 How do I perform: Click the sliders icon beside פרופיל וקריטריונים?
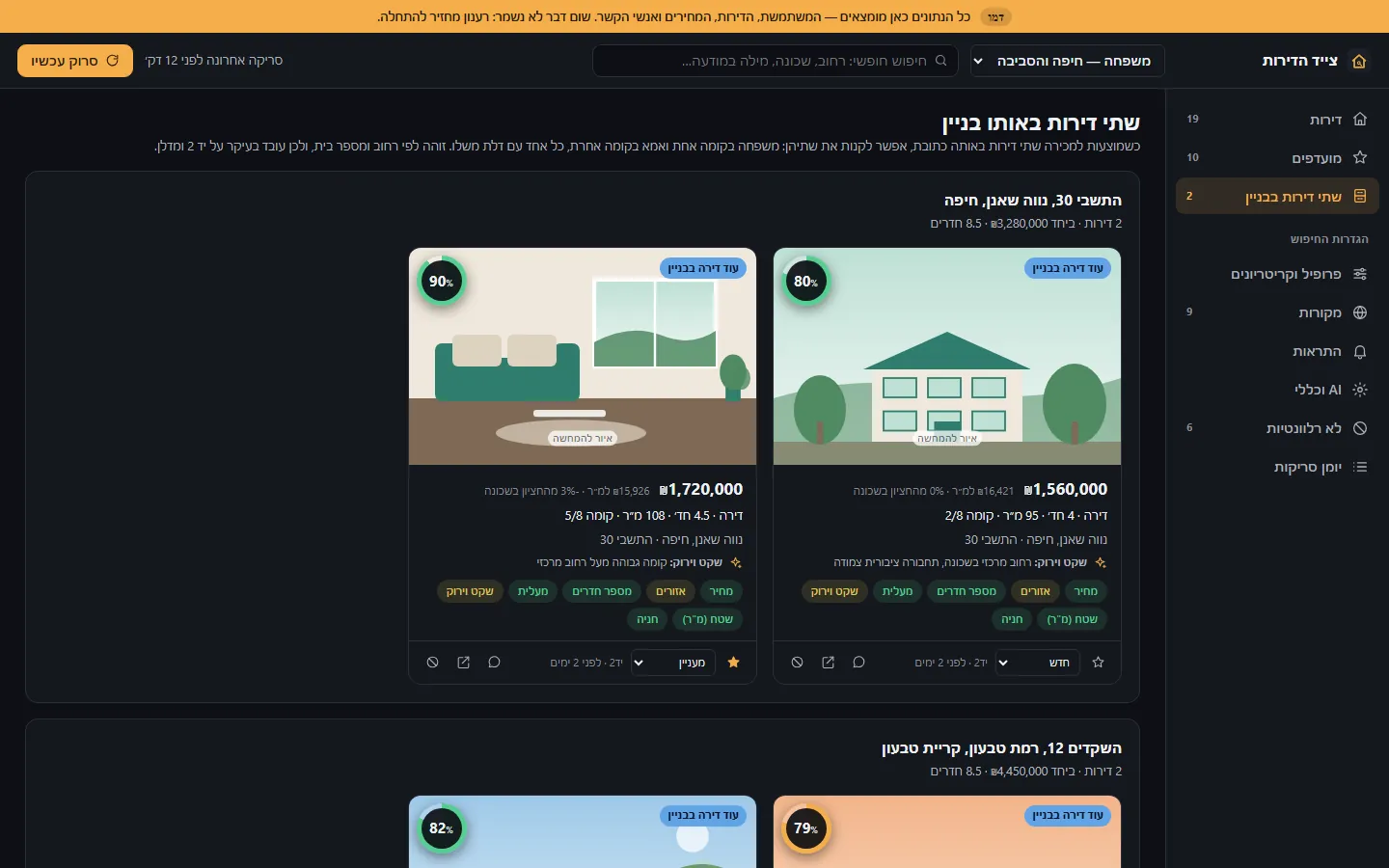tap(1360, 274)
